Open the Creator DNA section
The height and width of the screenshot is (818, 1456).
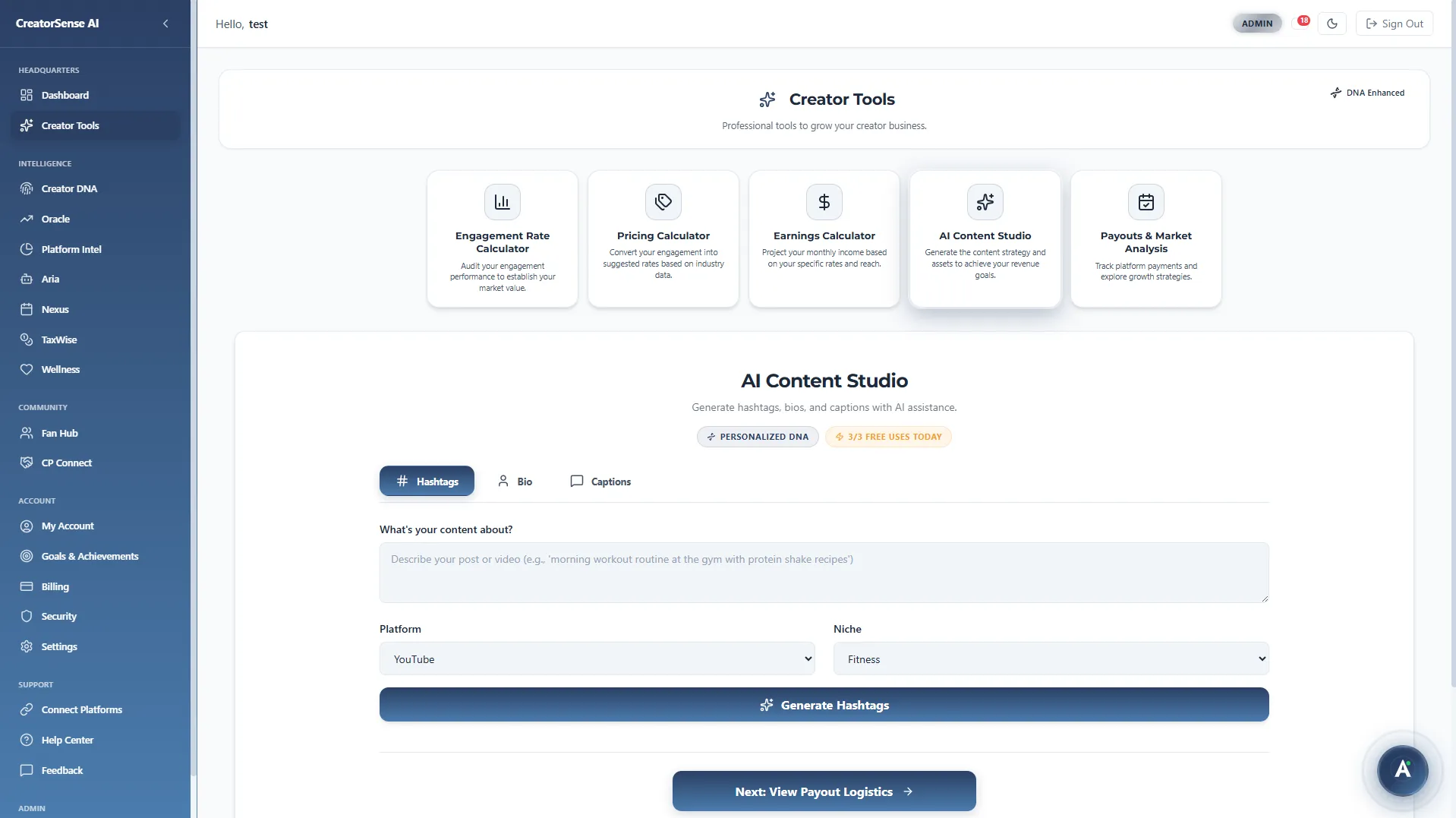68,188
